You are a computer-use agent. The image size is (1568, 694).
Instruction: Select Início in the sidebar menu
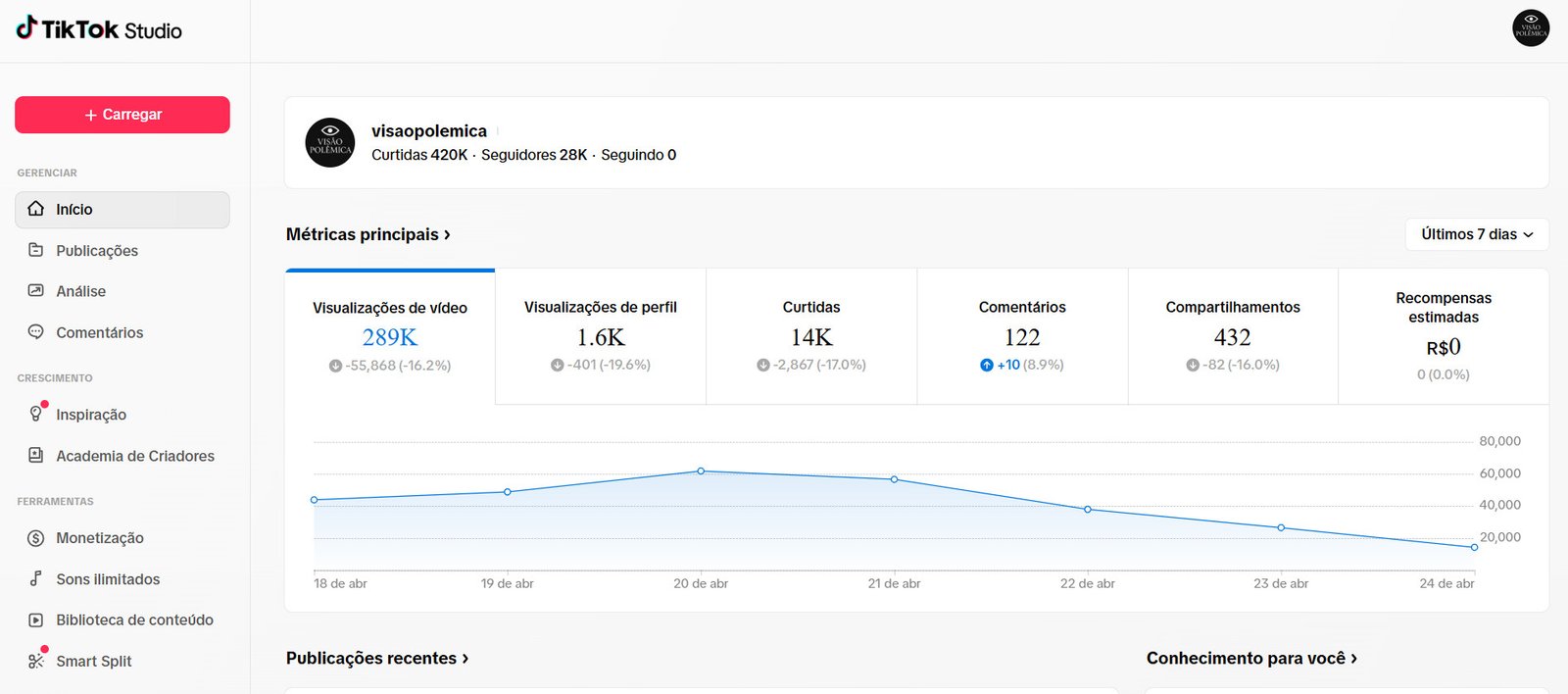(x=122, y=210)
